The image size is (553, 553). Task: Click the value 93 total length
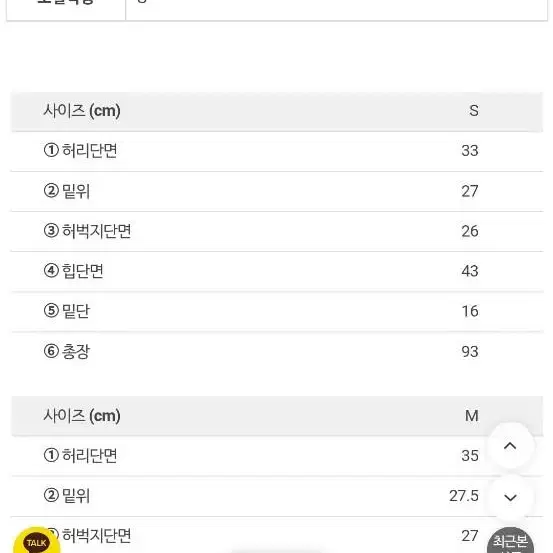tap(470, 352)
